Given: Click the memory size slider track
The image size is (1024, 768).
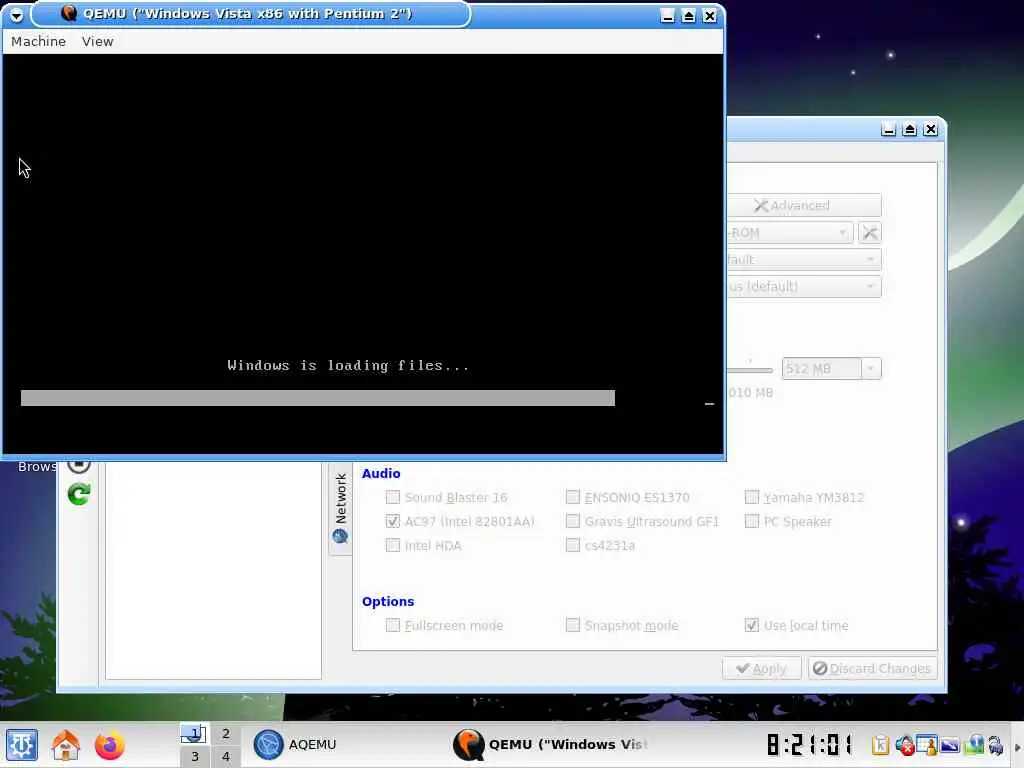Looking at the screenshot, I should (750, 370).
